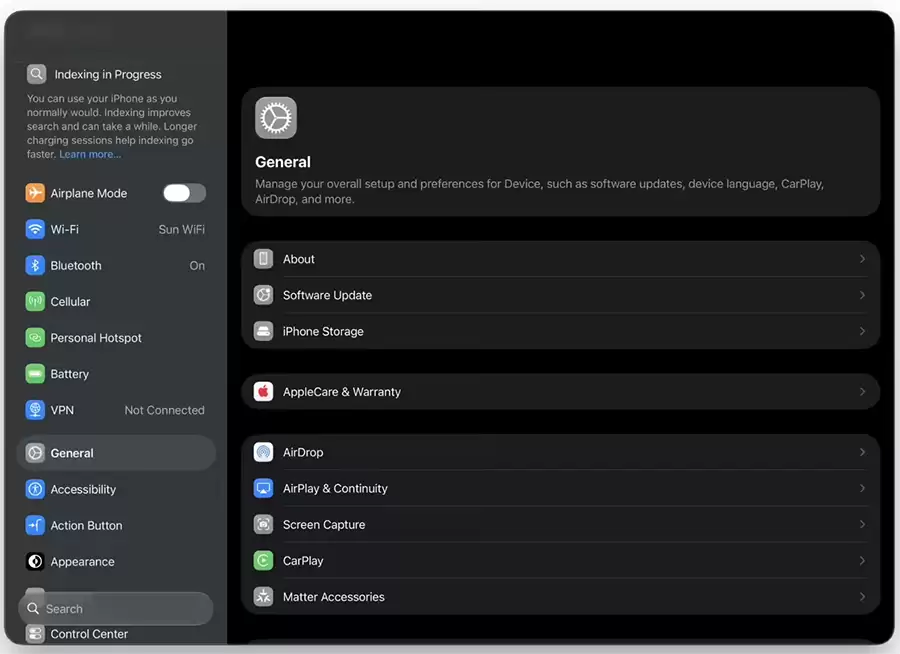The image size is (900, 654).
Task: Select Control Center label in sidebar
Action: (89, 634)
